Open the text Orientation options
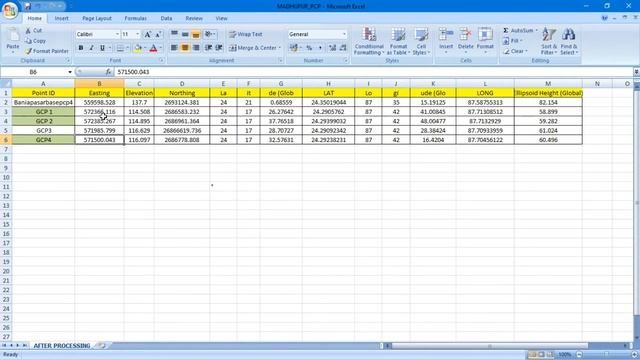The height and width of the screenshot is (360, 640). [210, 34]
